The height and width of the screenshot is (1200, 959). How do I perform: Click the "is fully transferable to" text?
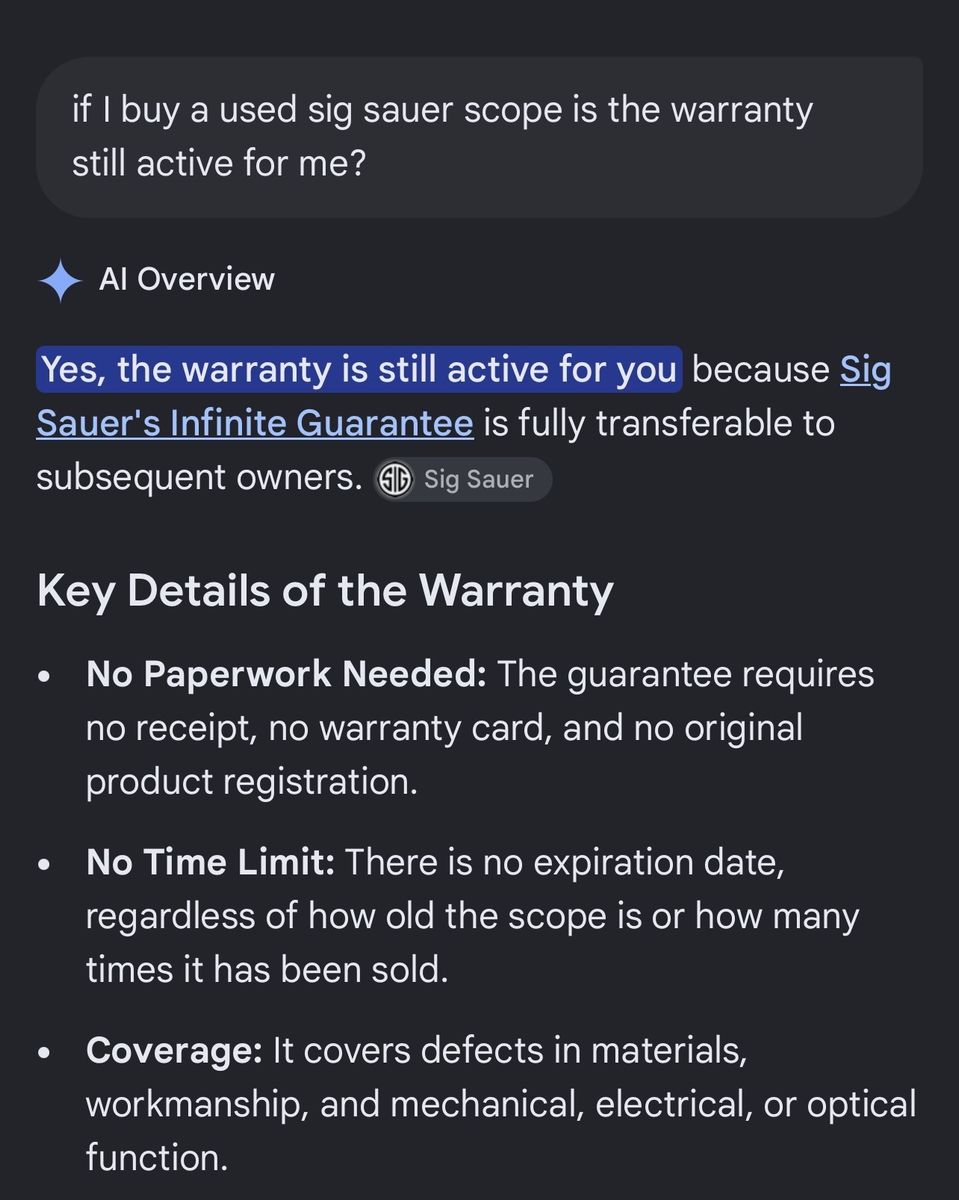pyautogui.click(x=659, y=424)
